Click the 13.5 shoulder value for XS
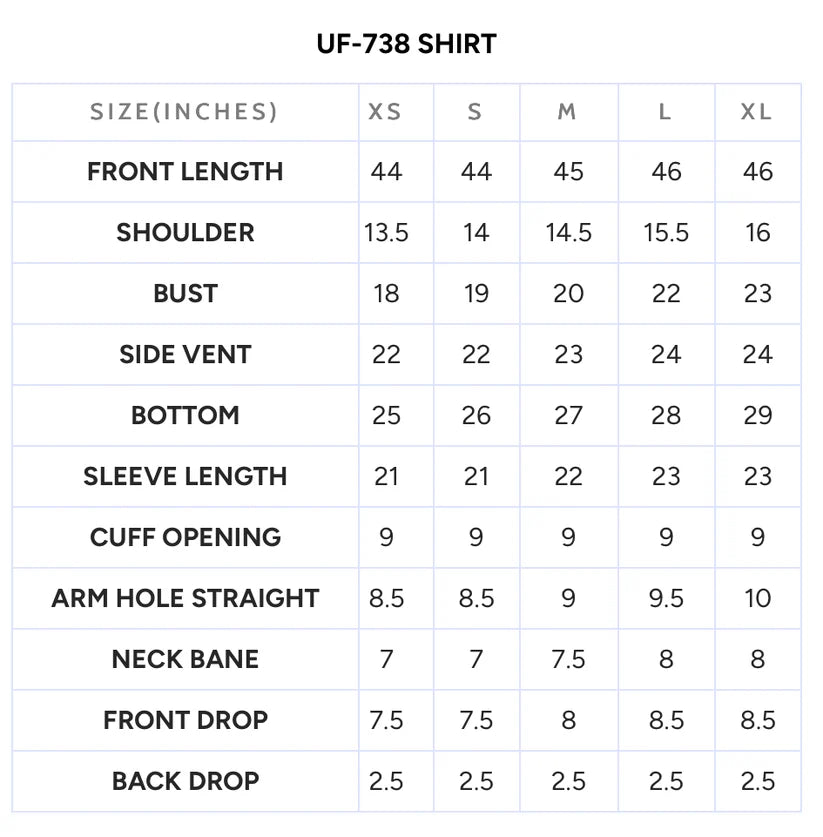The height and width of the screenshot is (837, 823). [x=386, y=233]
